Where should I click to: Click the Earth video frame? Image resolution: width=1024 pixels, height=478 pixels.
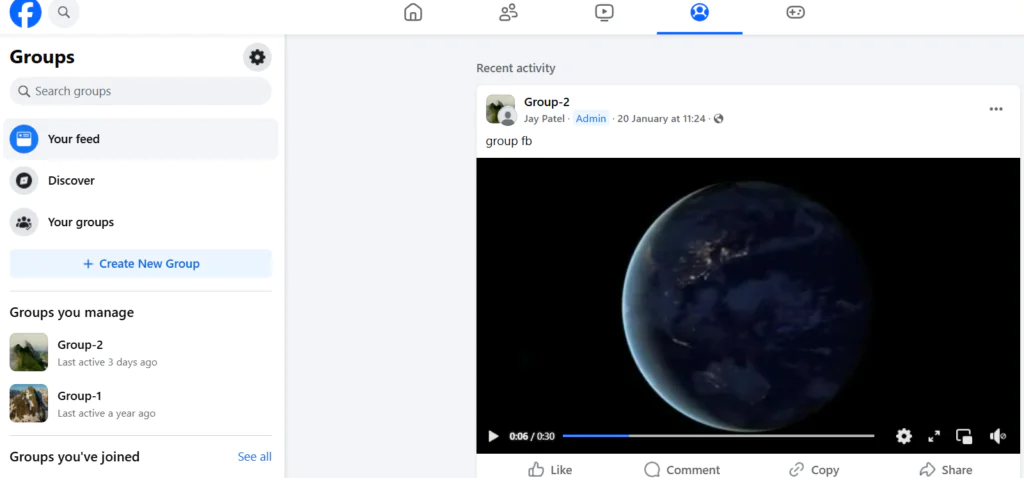coord(748,306)
